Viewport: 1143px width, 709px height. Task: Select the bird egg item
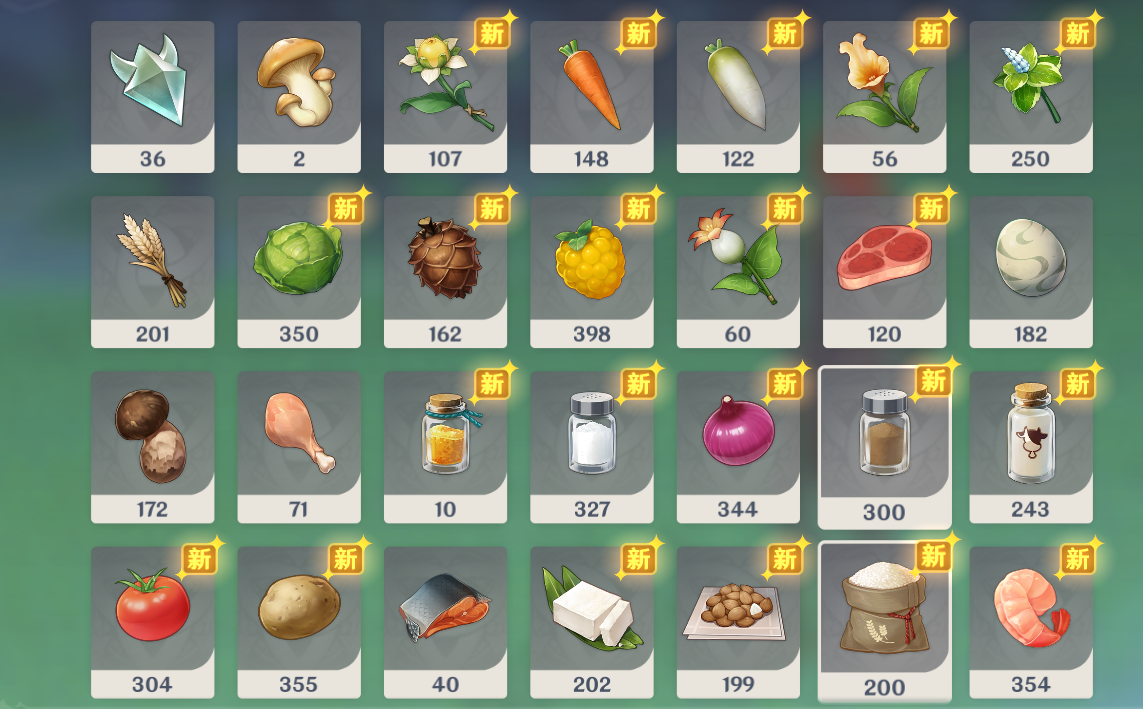(1031, 272)
